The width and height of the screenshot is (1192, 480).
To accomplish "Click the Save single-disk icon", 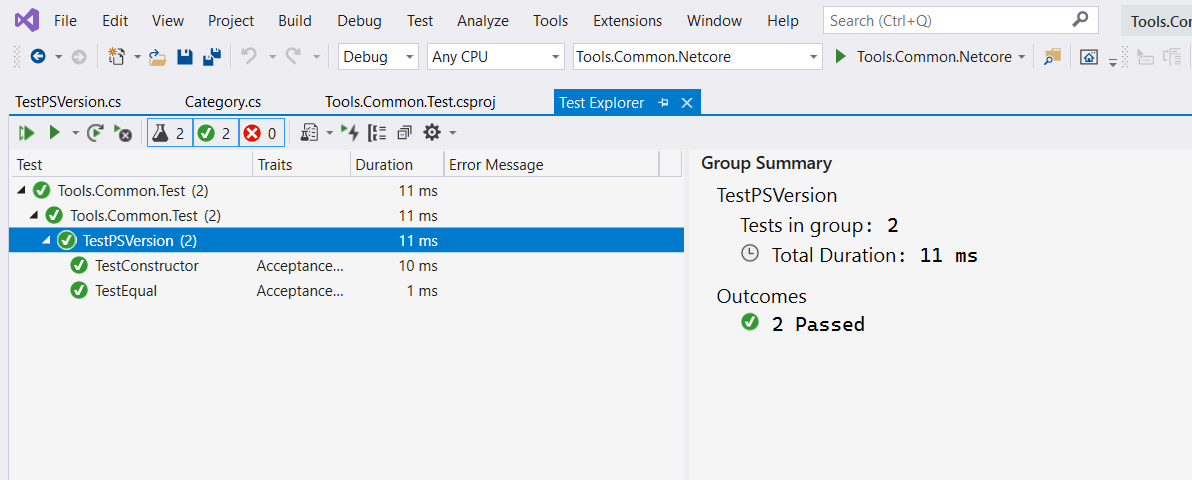I will (x=184, y=57).
